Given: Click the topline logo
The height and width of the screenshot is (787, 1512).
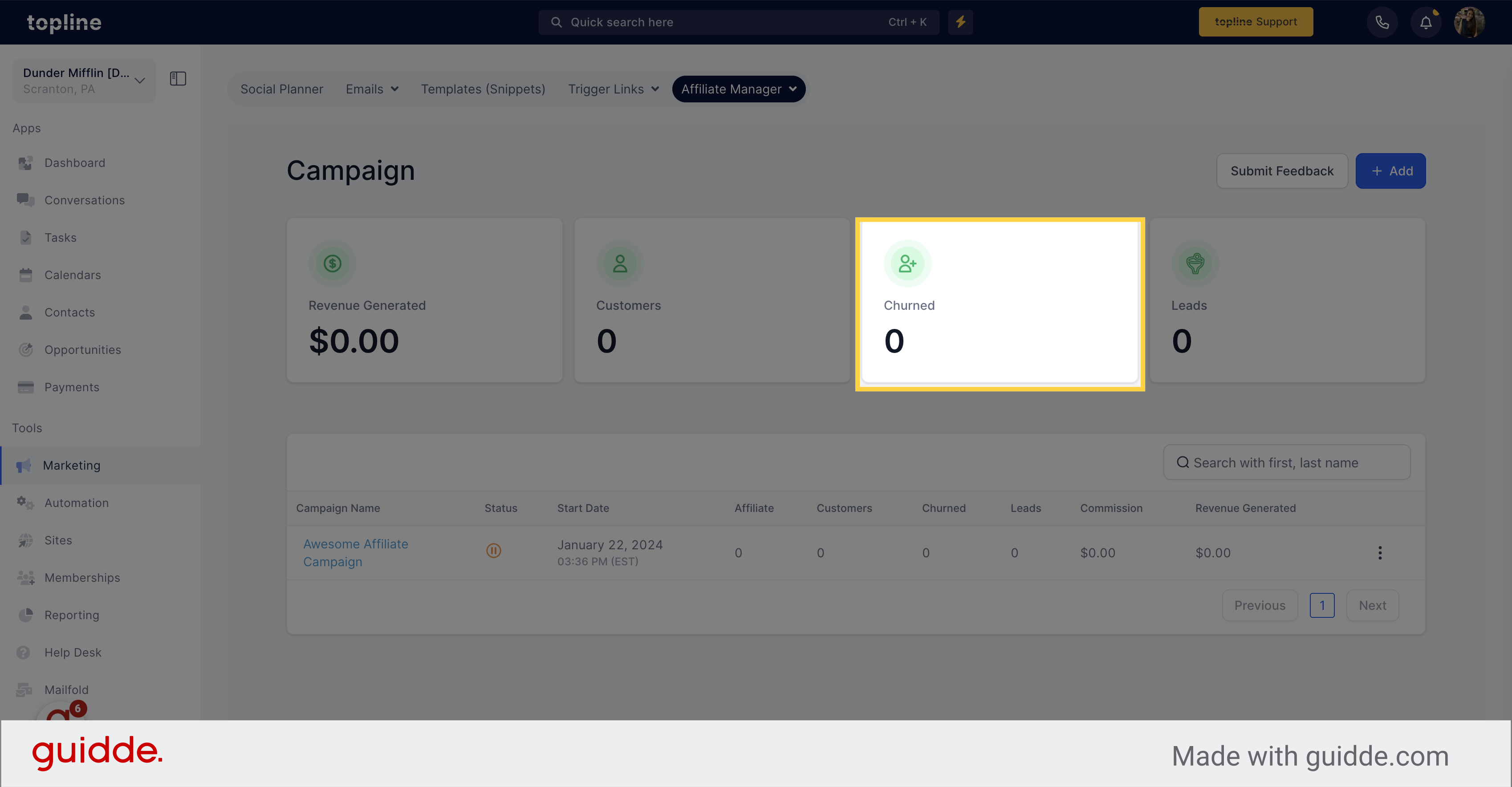Looking at the screenshot, I should 64,22.
